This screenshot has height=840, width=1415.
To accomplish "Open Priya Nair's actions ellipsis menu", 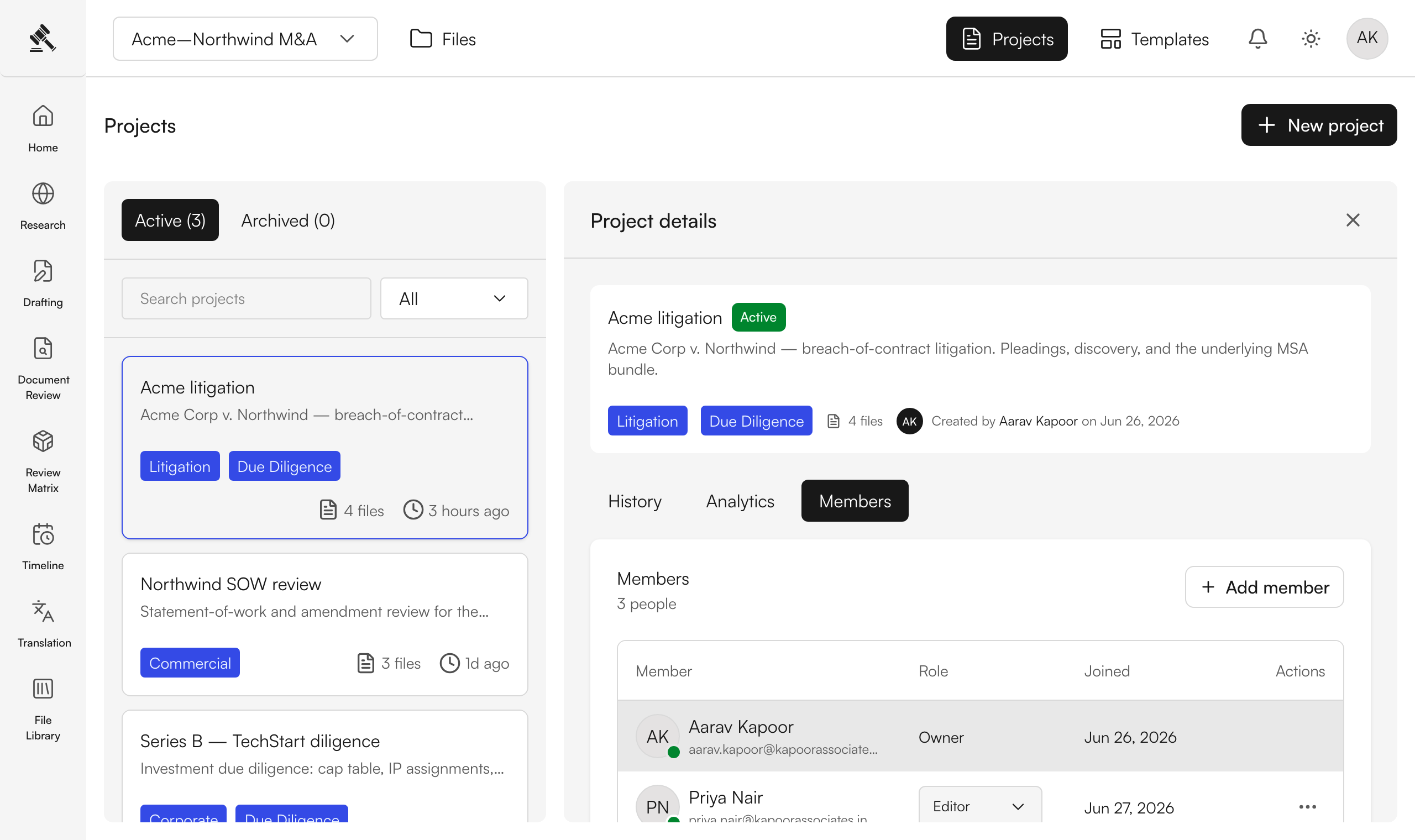I will (x=1307, y=807).
